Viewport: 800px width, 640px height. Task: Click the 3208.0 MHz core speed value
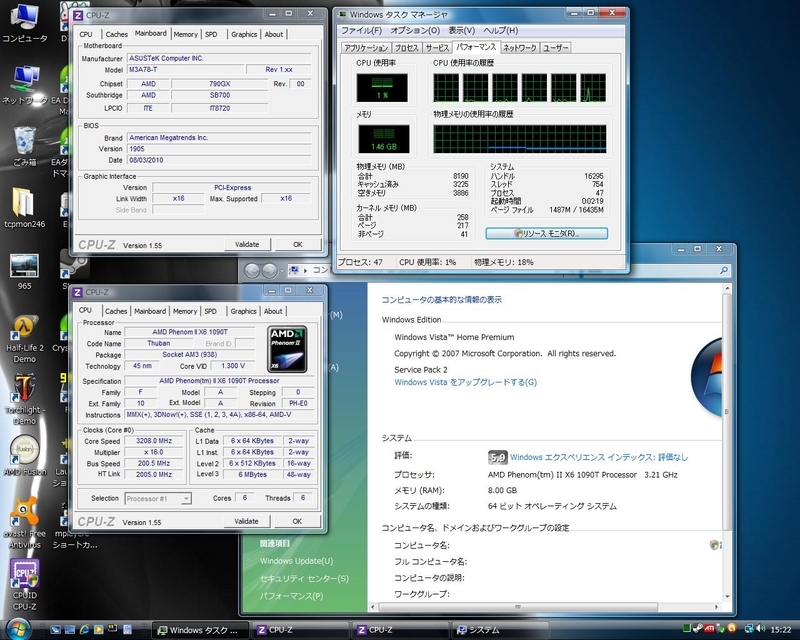pos(154,441)
